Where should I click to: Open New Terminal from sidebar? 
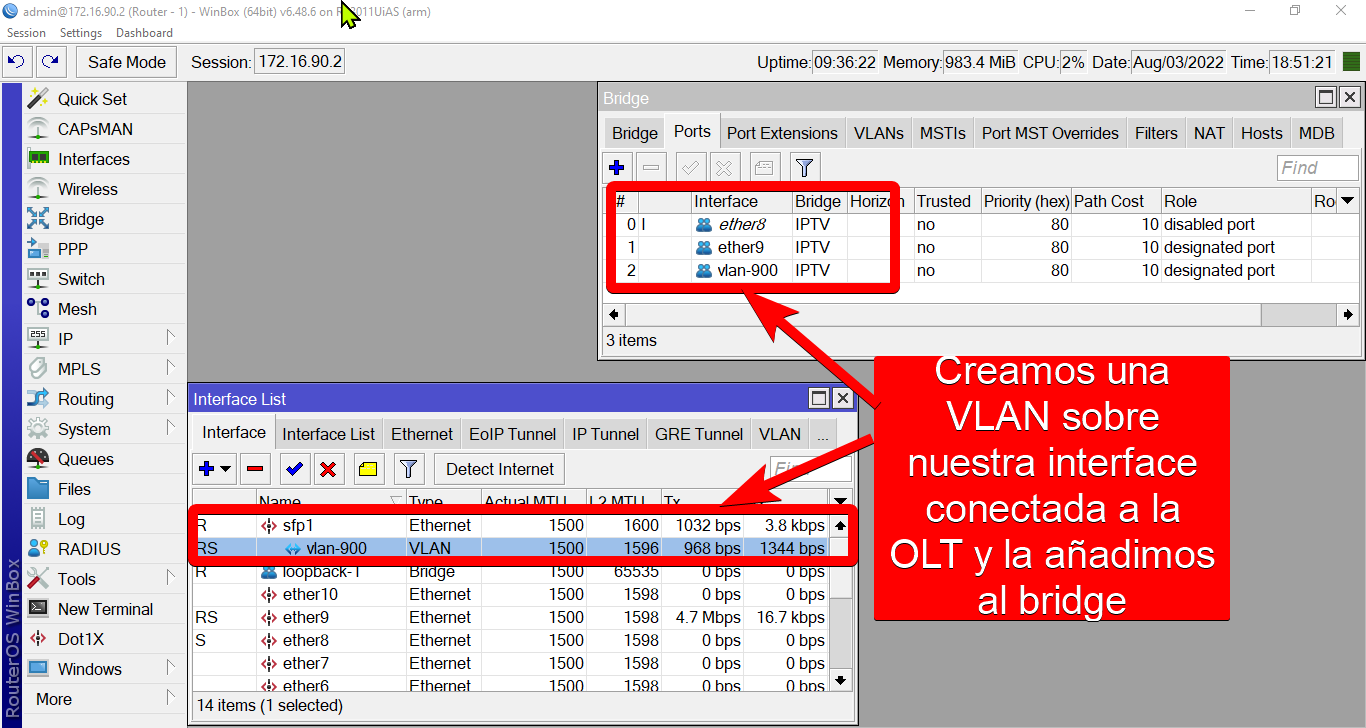[105, 609]
